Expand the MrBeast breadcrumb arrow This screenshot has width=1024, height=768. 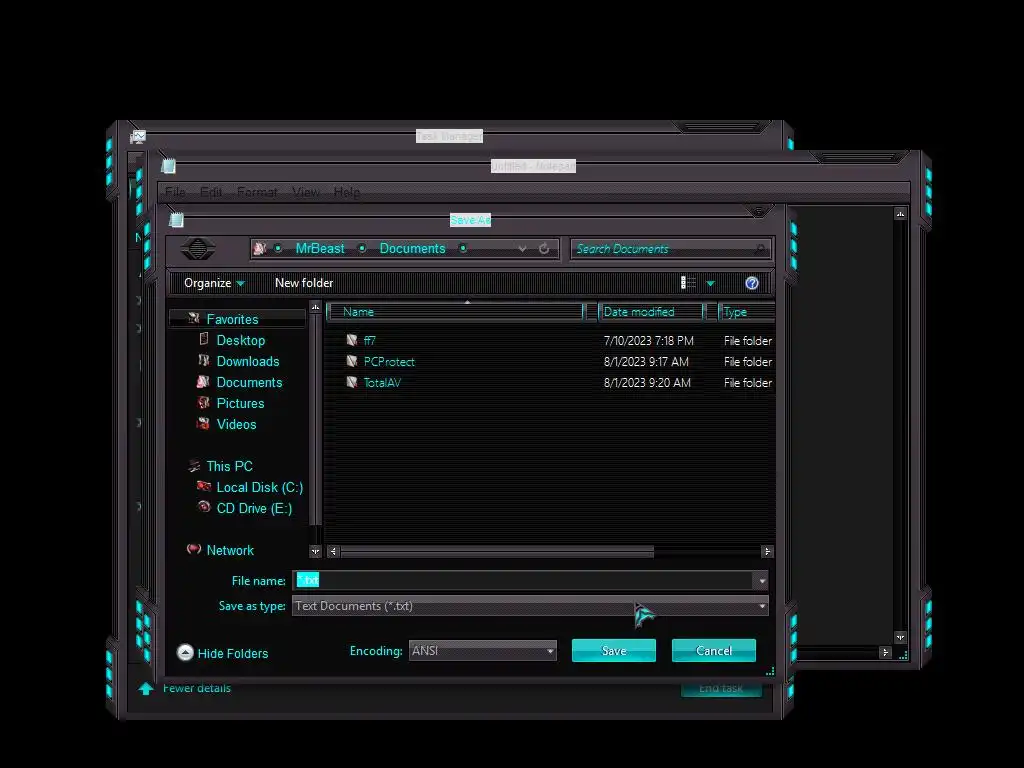coord(362,249)
